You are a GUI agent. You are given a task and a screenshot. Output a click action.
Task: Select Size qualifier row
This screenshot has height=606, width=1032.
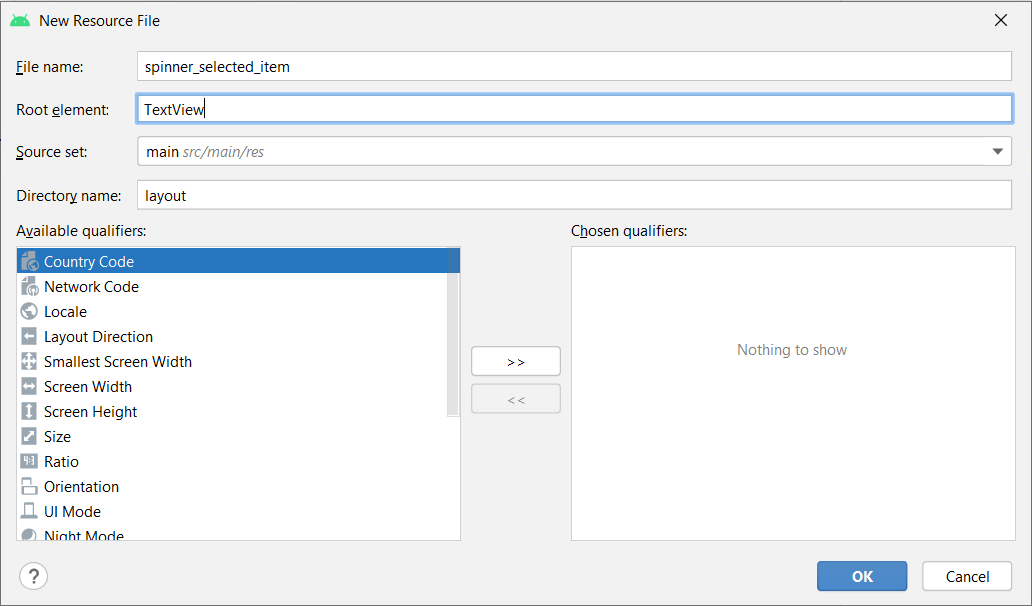click(x=238, y=436)
